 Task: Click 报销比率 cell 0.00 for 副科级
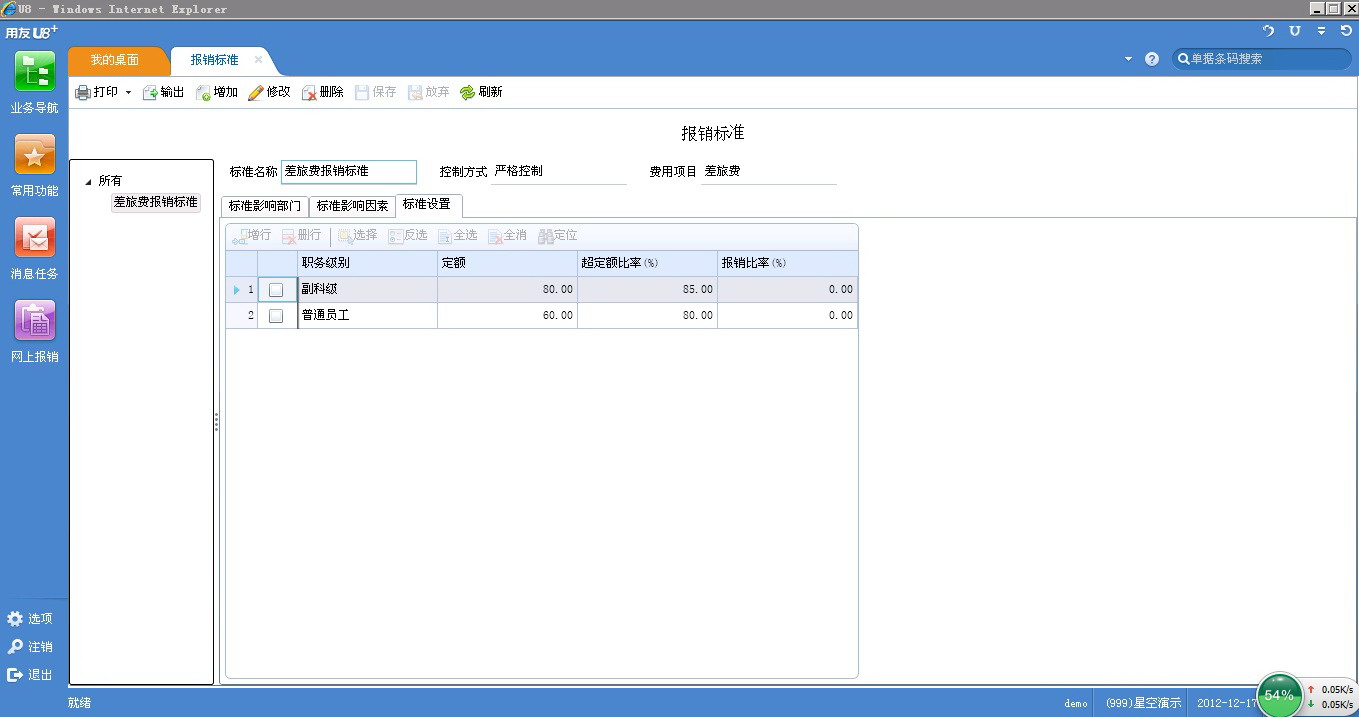787,290
